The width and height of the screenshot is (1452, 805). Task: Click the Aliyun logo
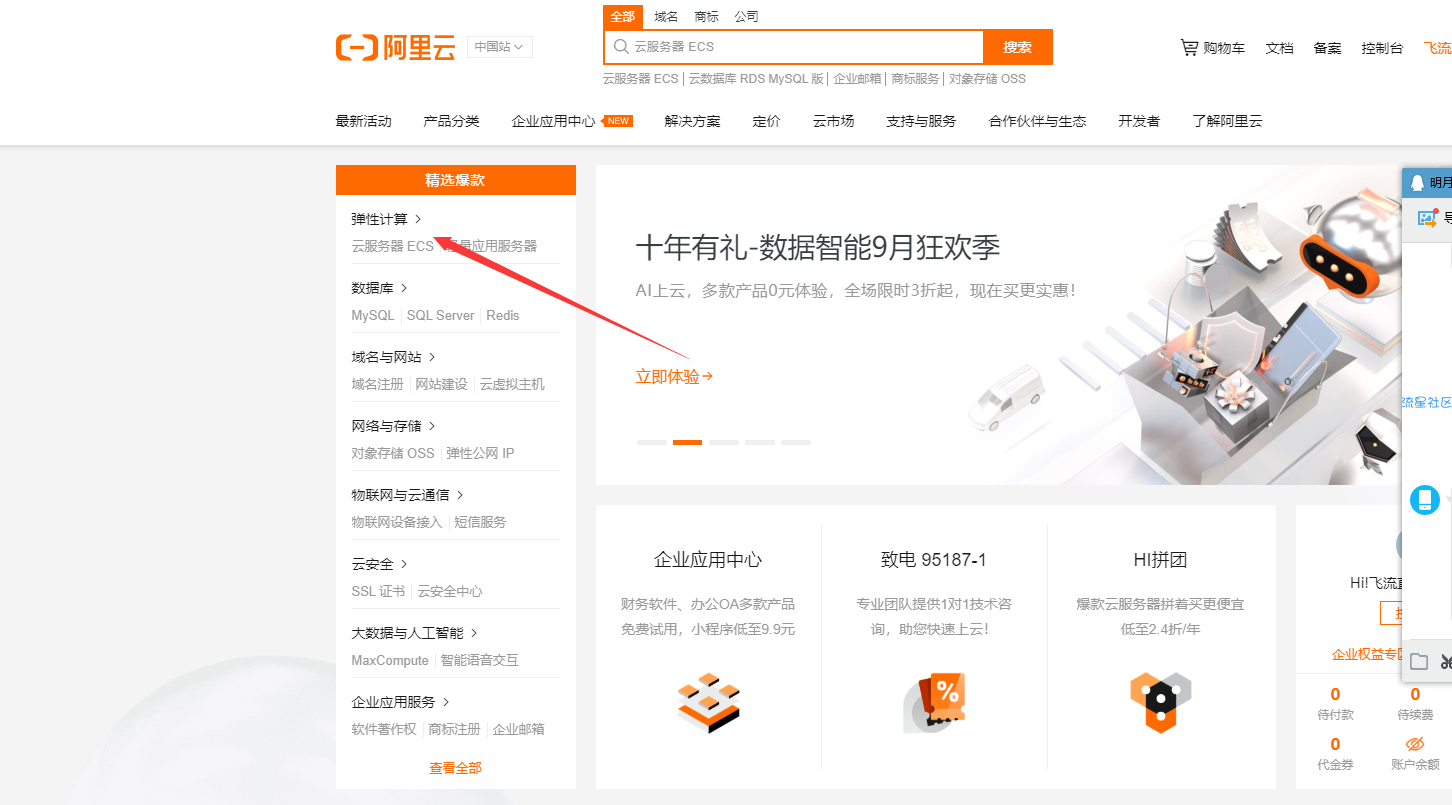395,47
